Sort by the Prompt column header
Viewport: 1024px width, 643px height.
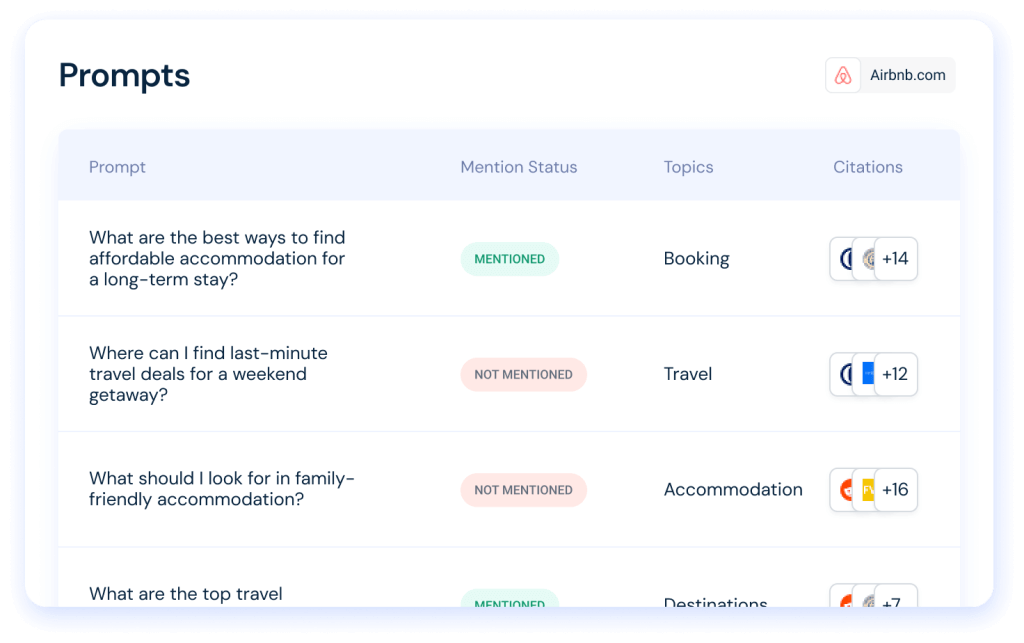(117, 167)
